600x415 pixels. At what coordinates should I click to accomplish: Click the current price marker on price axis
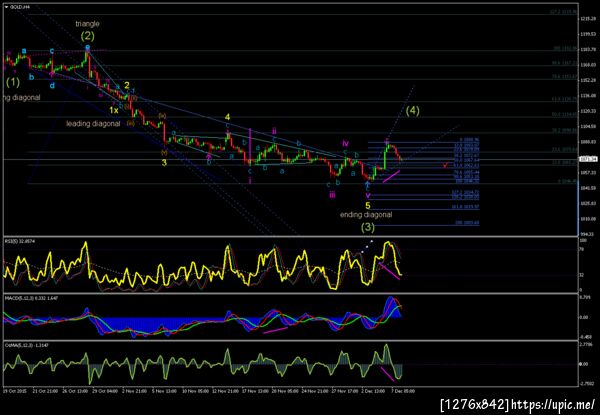[588, 159]
